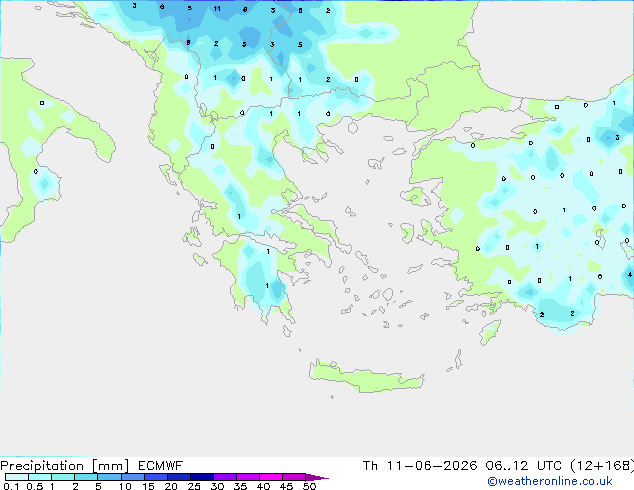Click the '11' precipitation value on the map
This screenshot has width=634, height=490.
217,8
